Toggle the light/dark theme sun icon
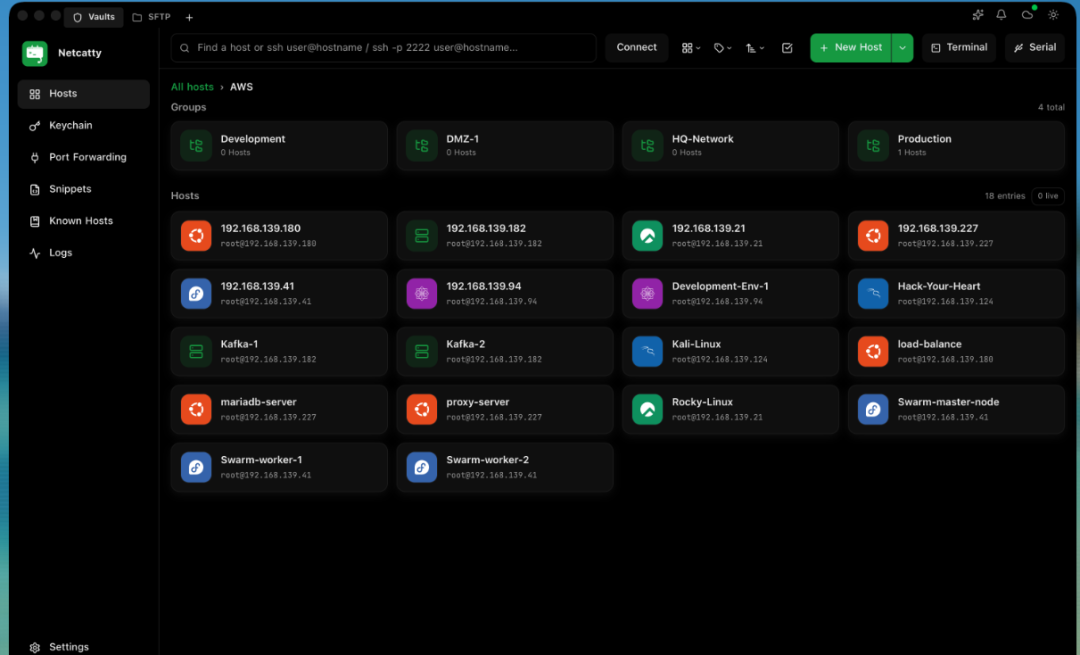 [x=1053, y=14]
